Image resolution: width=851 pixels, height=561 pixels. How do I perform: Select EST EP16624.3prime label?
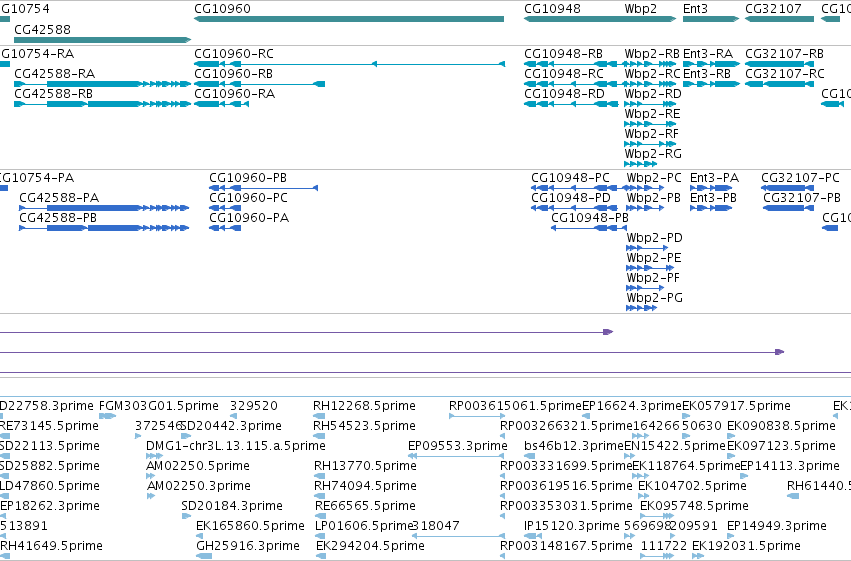point(632,406)
